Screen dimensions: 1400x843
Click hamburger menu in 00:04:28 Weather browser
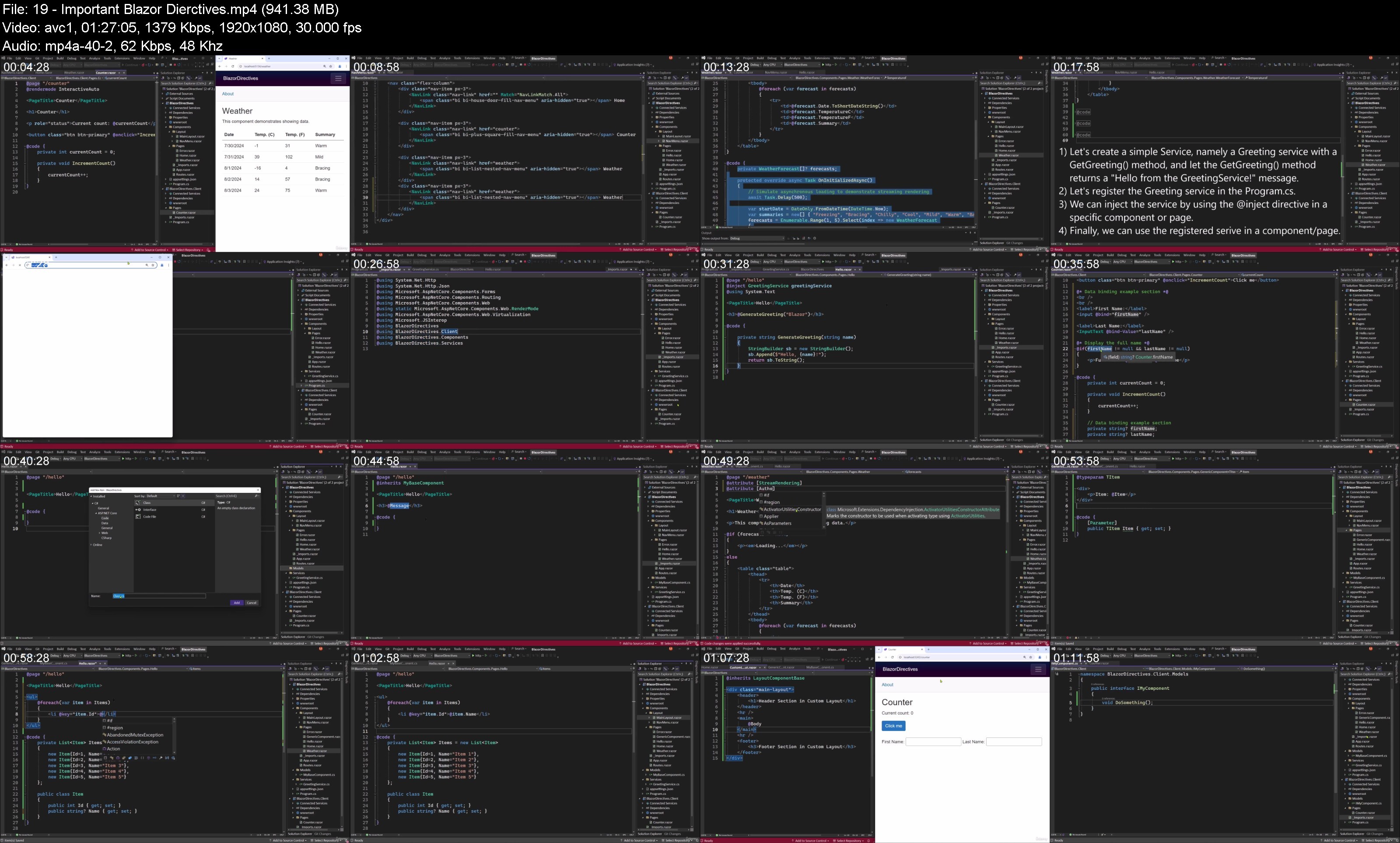tap(338, 78)
